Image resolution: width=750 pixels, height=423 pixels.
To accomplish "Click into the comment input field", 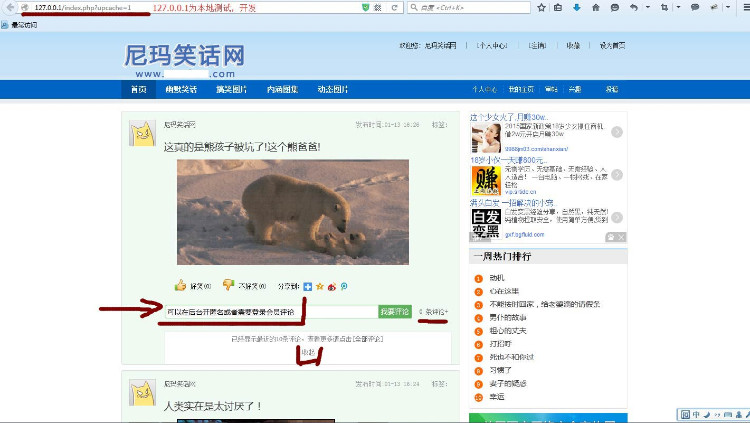I will [271, 312].
